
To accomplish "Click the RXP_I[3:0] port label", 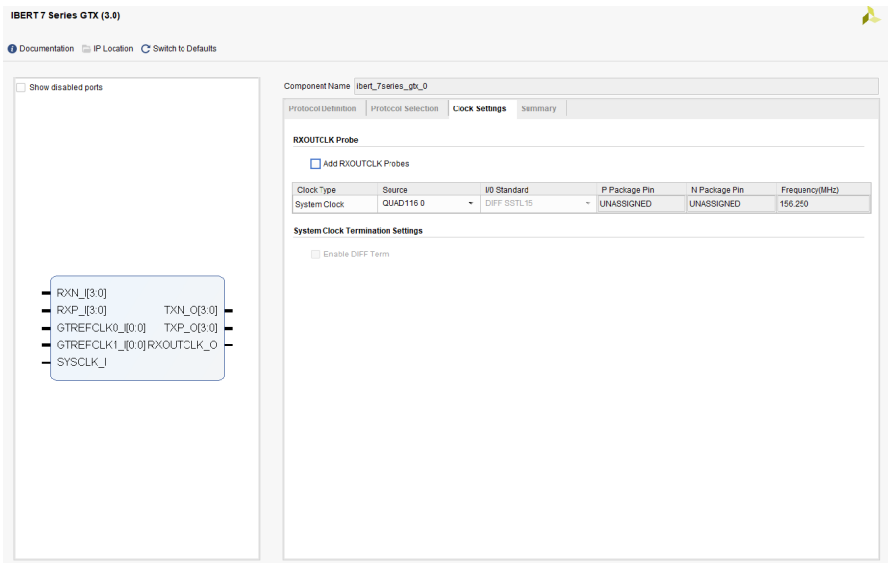I will tap(81, 310).
